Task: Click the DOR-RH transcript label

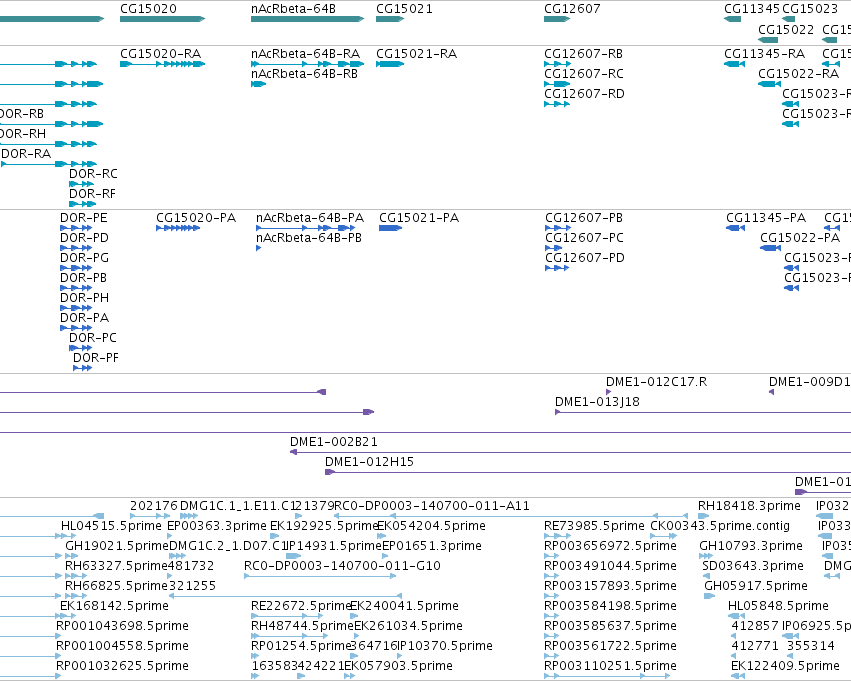Action: coord(23,134)
